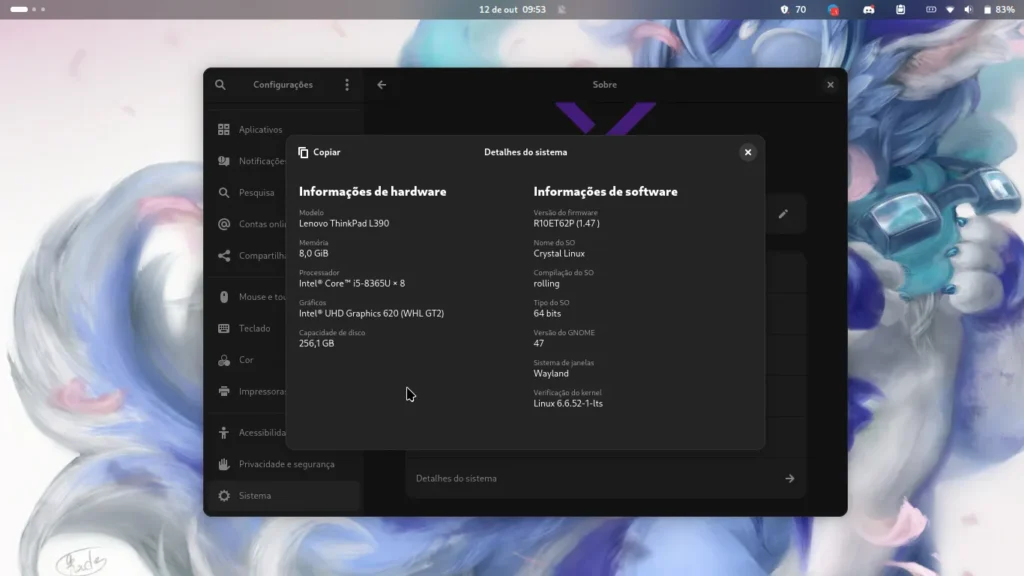Click the Impressoras printer icon

tap(224, 391)
